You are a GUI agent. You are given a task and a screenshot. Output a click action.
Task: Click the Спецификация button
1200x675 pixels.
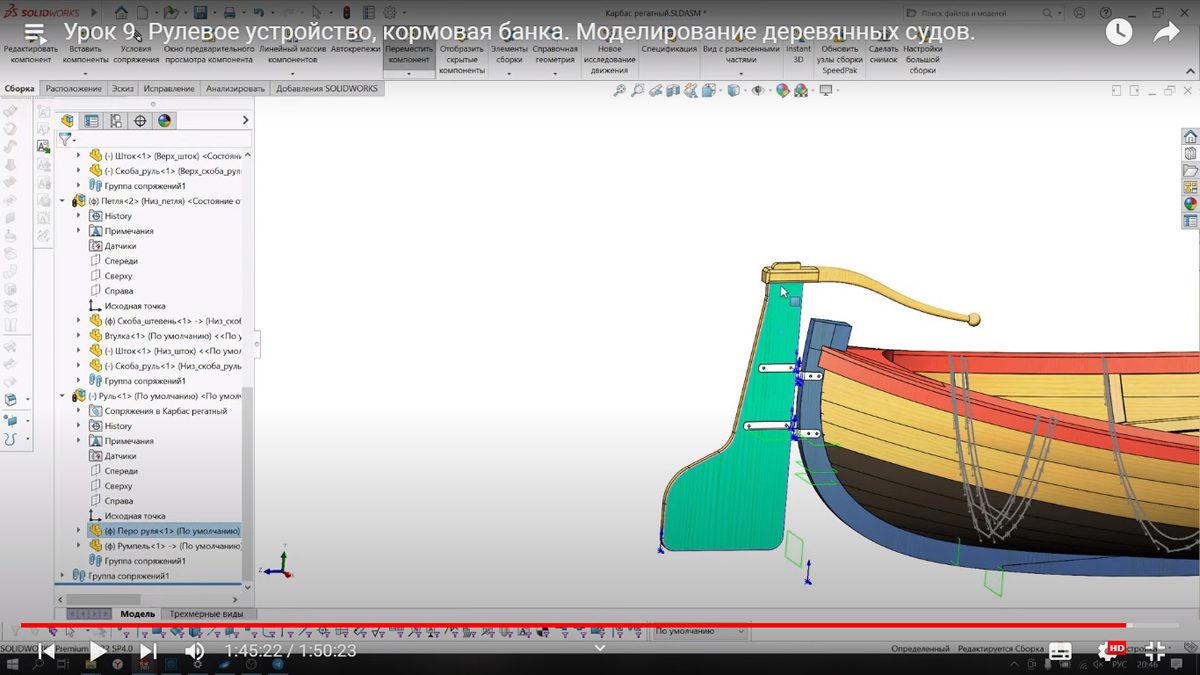(669, 49)
